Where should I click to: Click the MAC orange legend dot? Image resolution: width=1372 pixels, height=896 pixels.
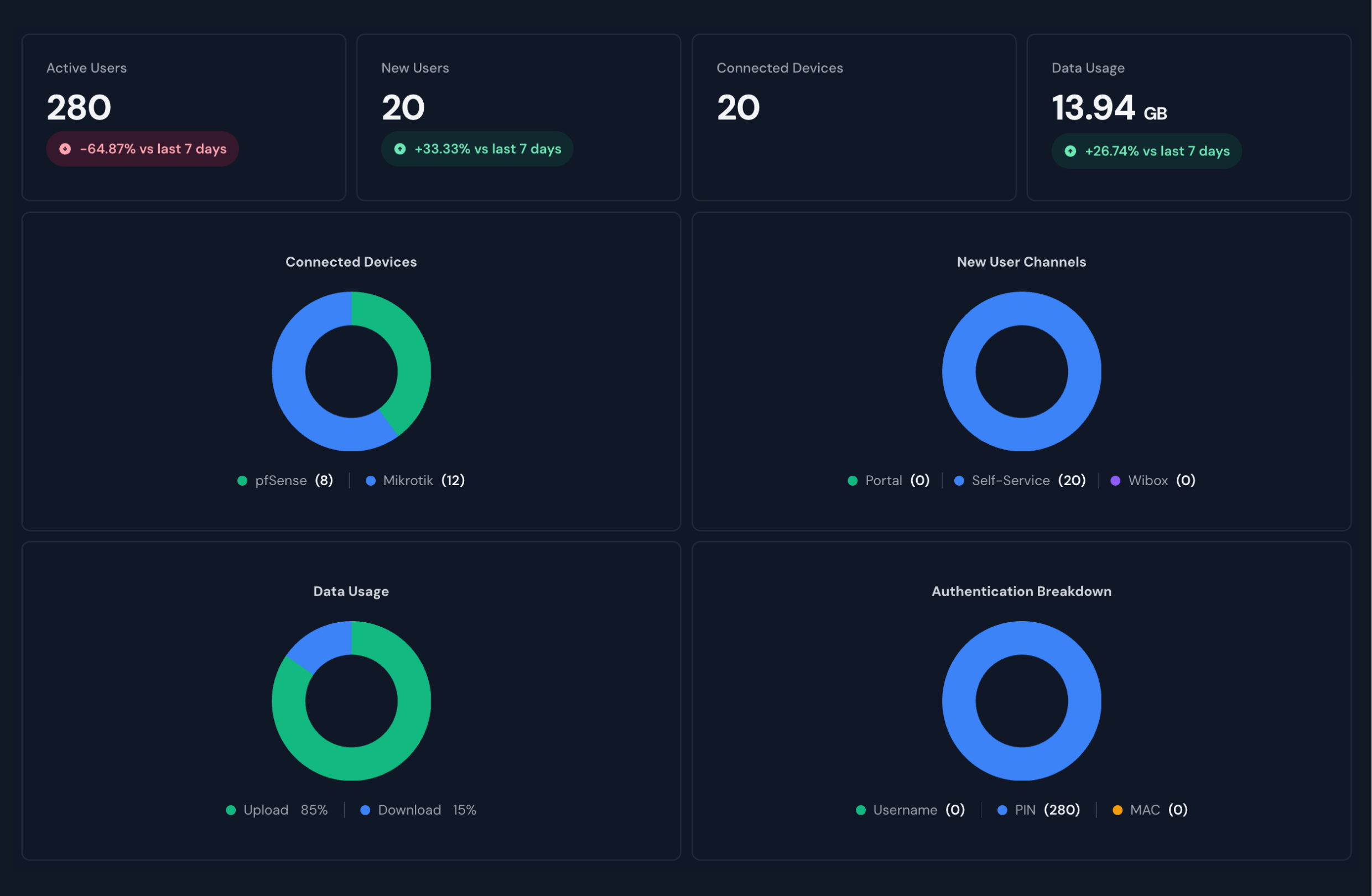[1116, 811]
